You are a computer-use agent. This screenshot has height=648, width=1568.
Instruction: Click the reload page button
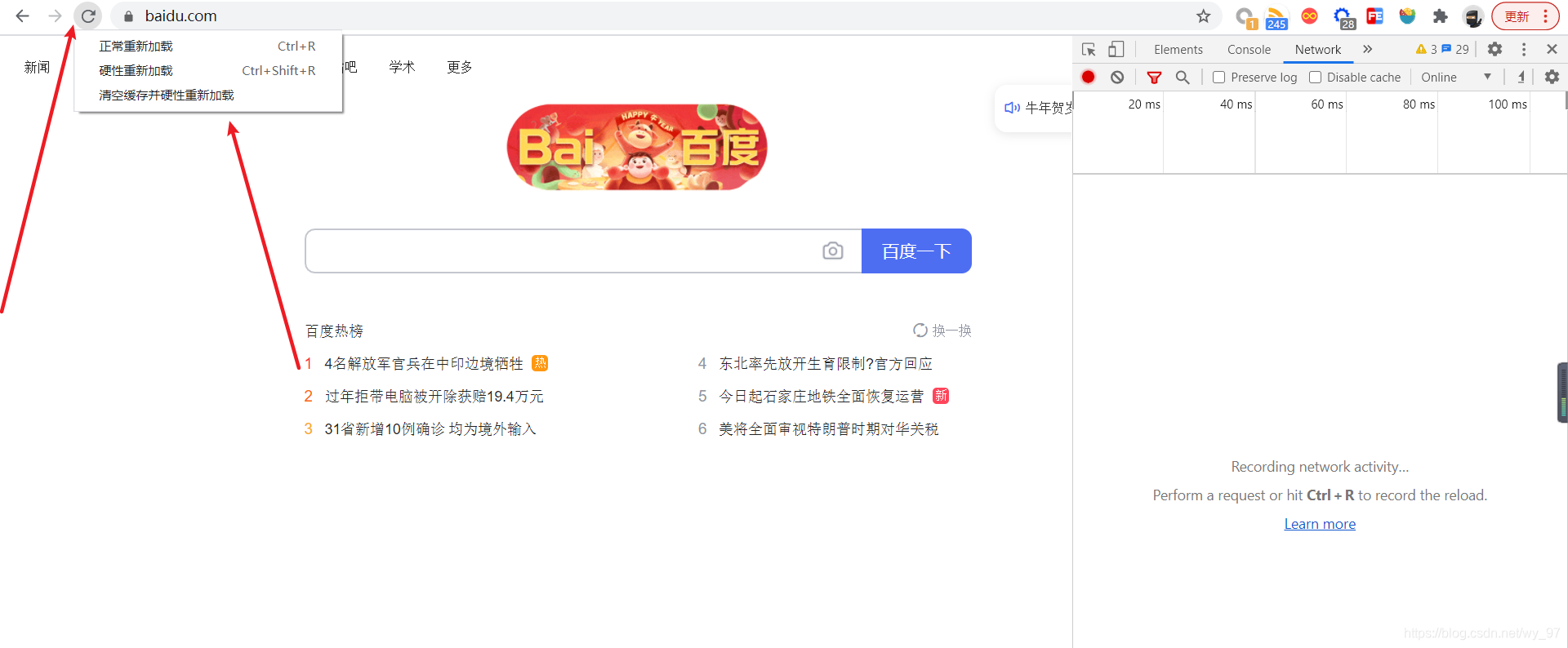88,16
